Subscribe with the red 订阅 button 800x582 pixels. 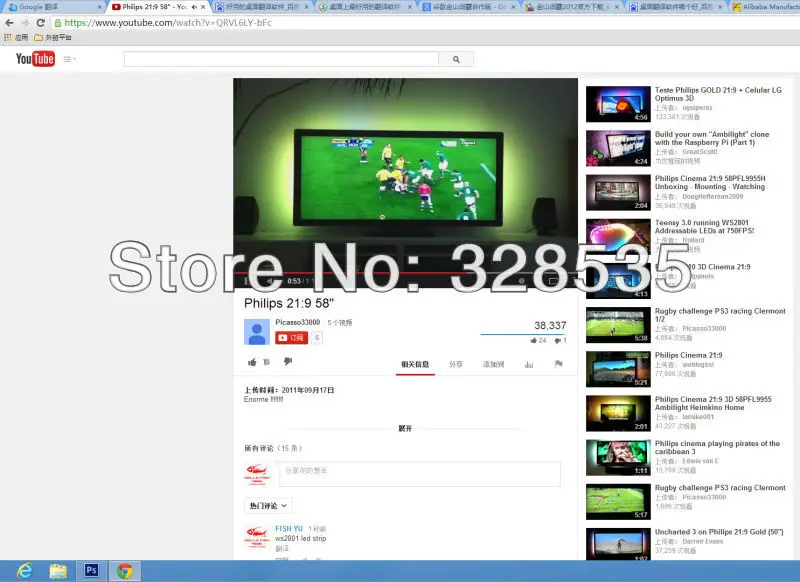pos(291,338)
